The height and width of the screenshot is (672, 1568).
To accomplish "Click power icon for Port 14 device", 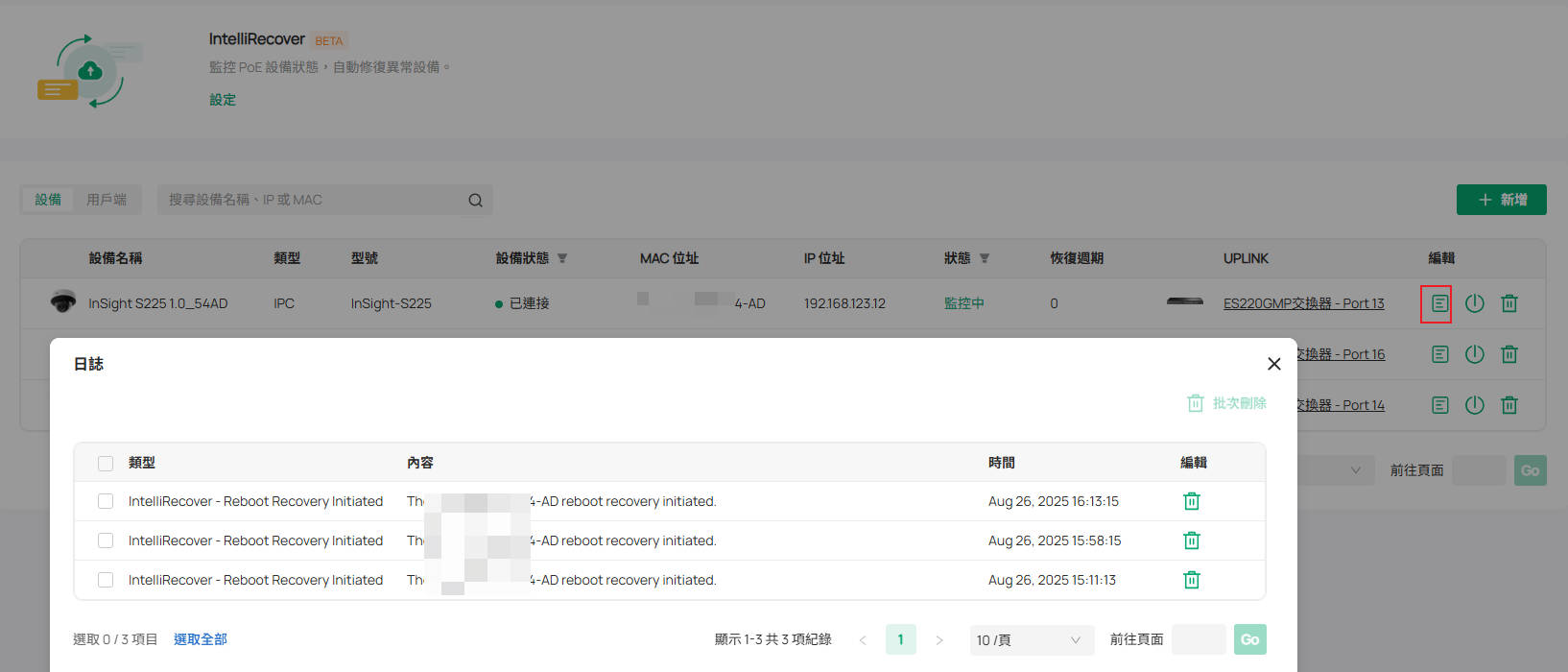I will [1474, 405].
